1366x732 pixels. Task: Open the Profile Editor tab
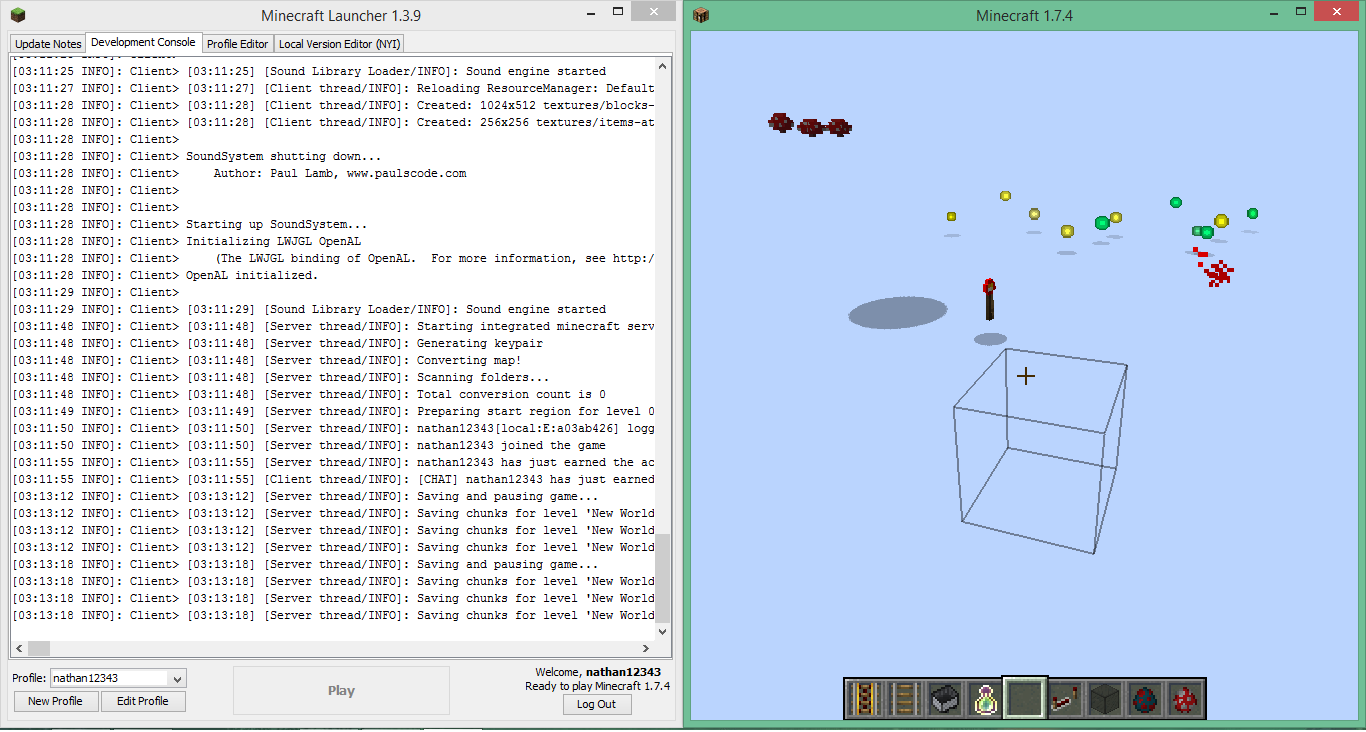[237, 44]
